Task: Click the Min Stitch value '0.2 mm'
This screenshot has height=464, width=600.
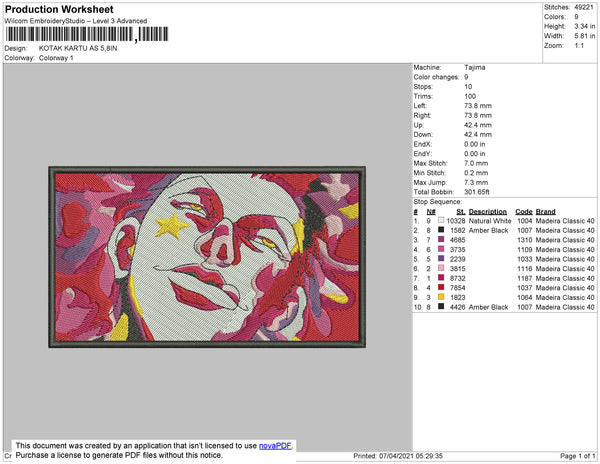Action: 476,173
